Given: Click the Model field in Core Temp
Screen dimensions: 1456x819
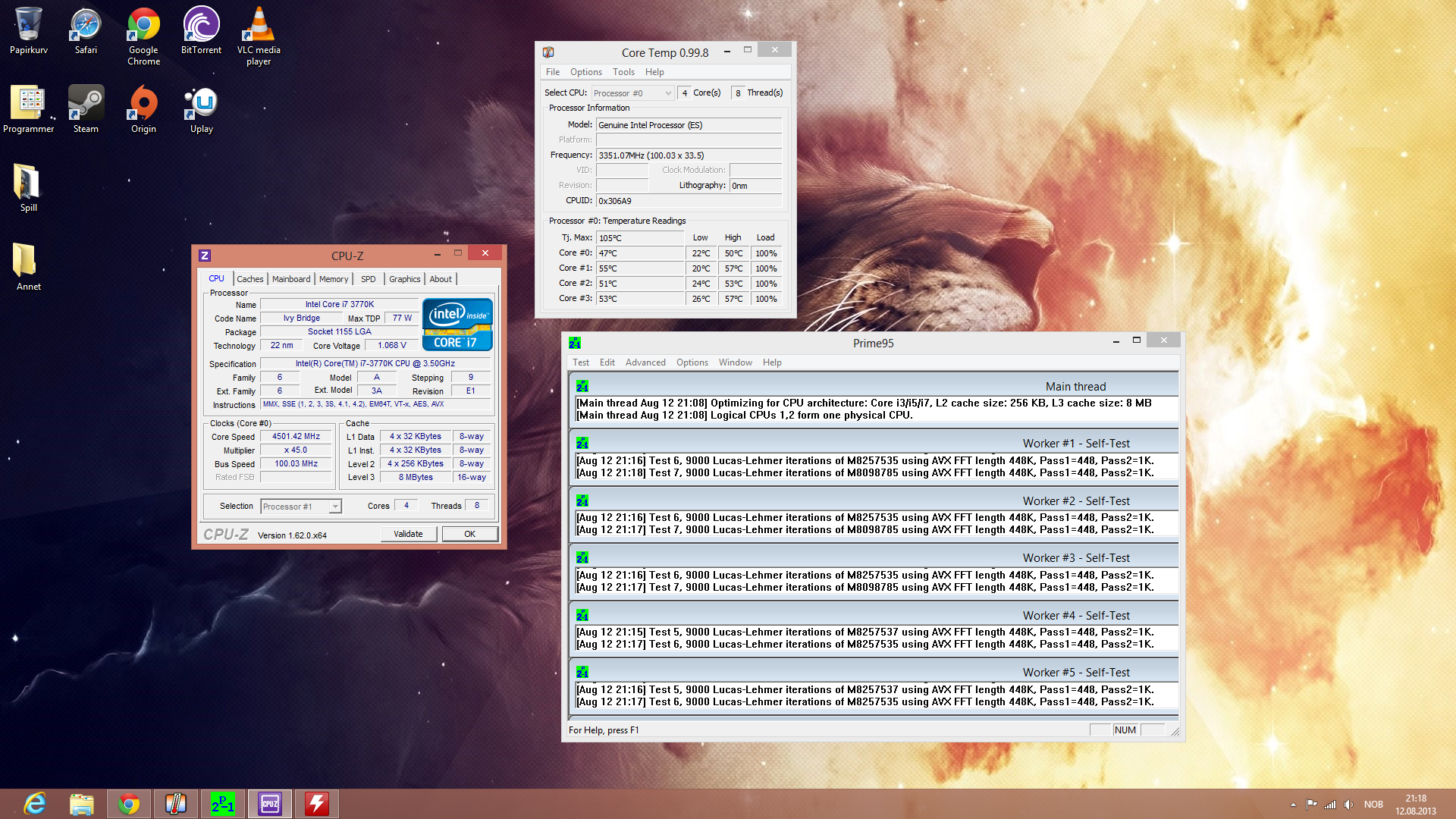Looking at the screenshot, I should 689,125.
